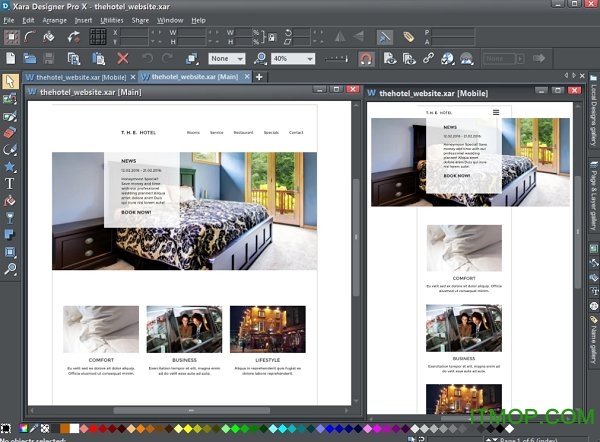Open the File menu
Image resolution: width=600 pixels, height=442 pixels.
pos(8,20)
